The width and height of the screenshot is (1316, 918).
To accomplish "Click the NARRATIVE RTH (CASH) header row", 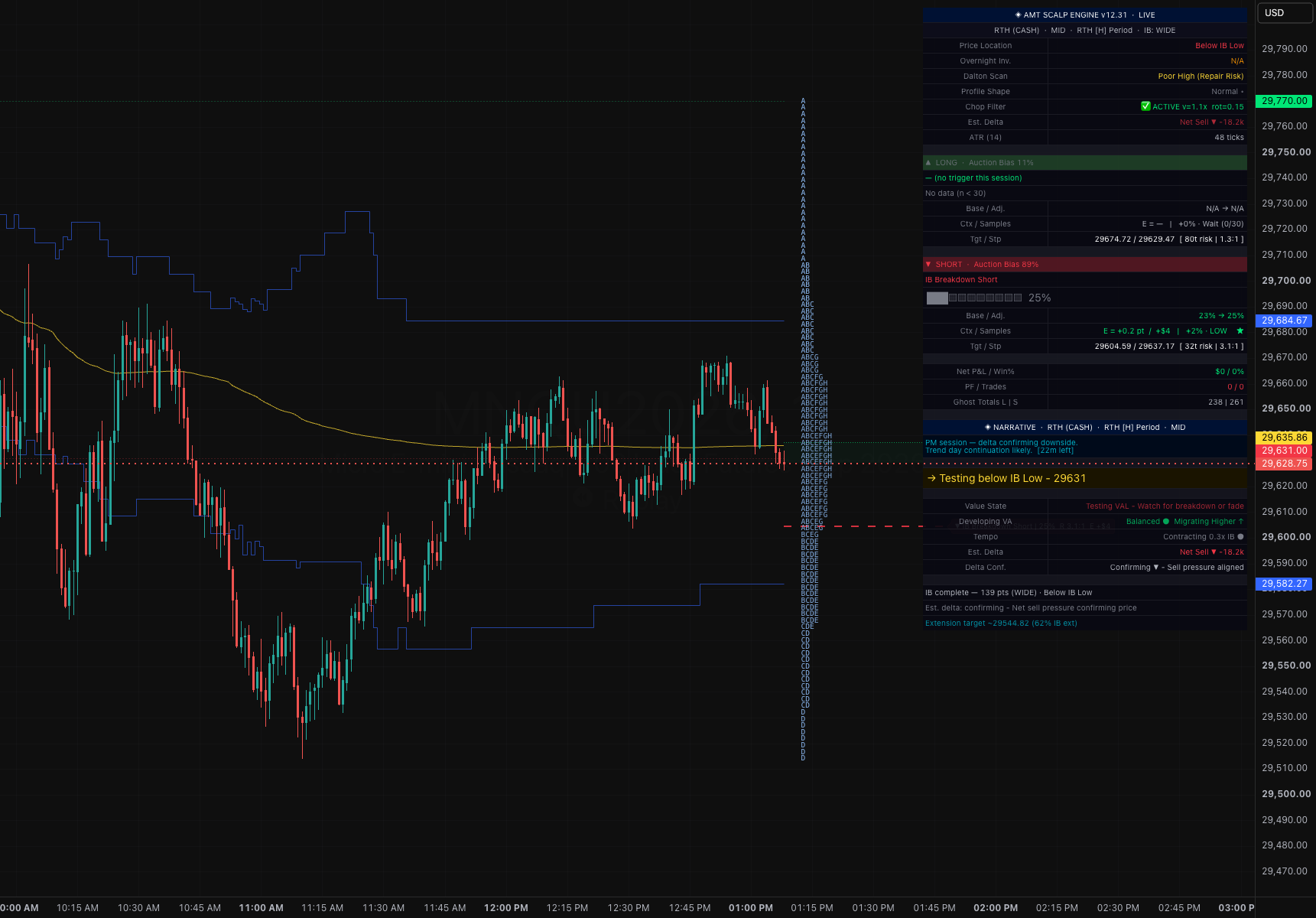I will (1085, 428).
